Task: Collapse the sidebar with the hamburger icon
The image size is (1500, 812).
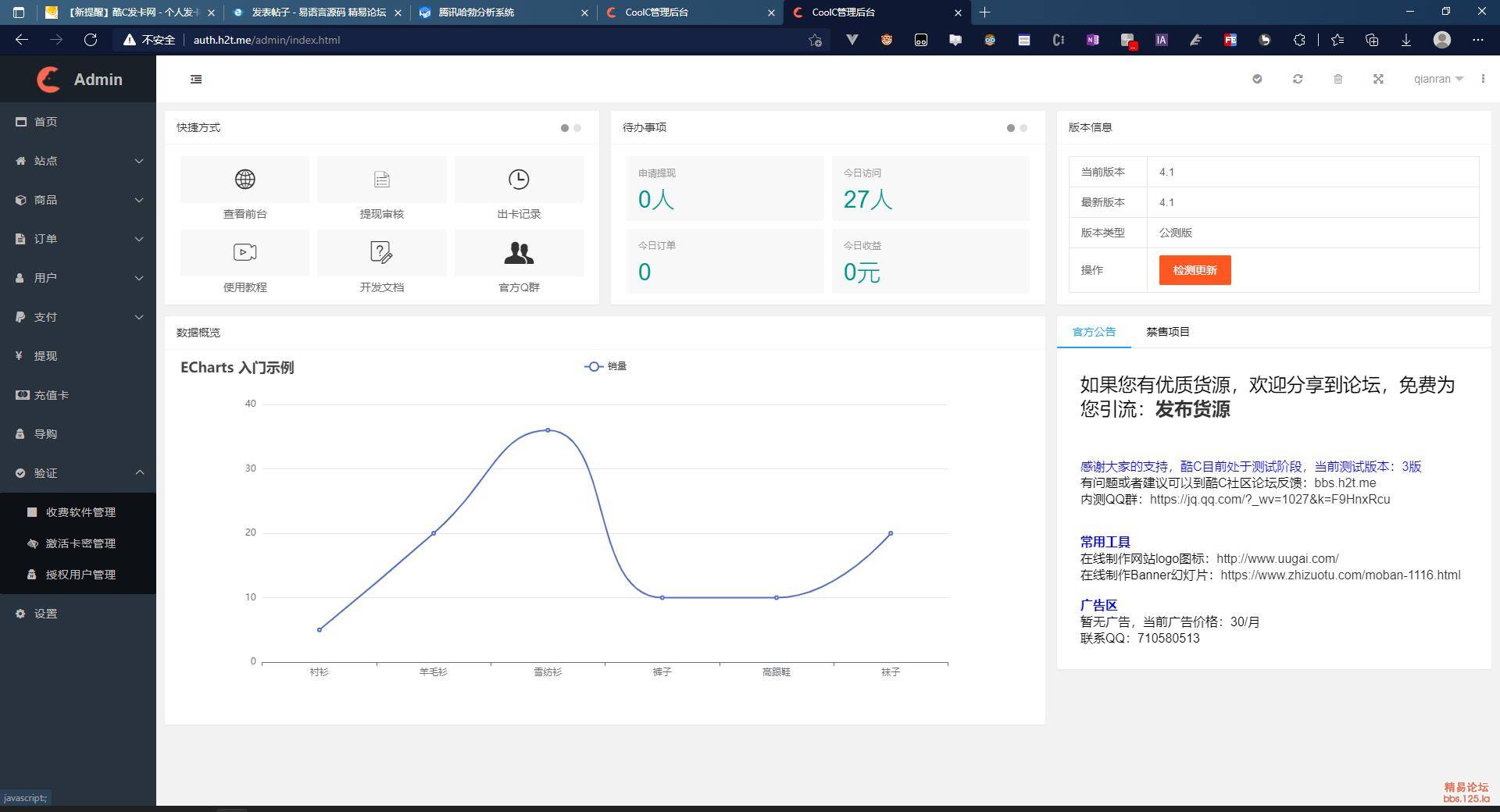Action: tap(195, 79)
